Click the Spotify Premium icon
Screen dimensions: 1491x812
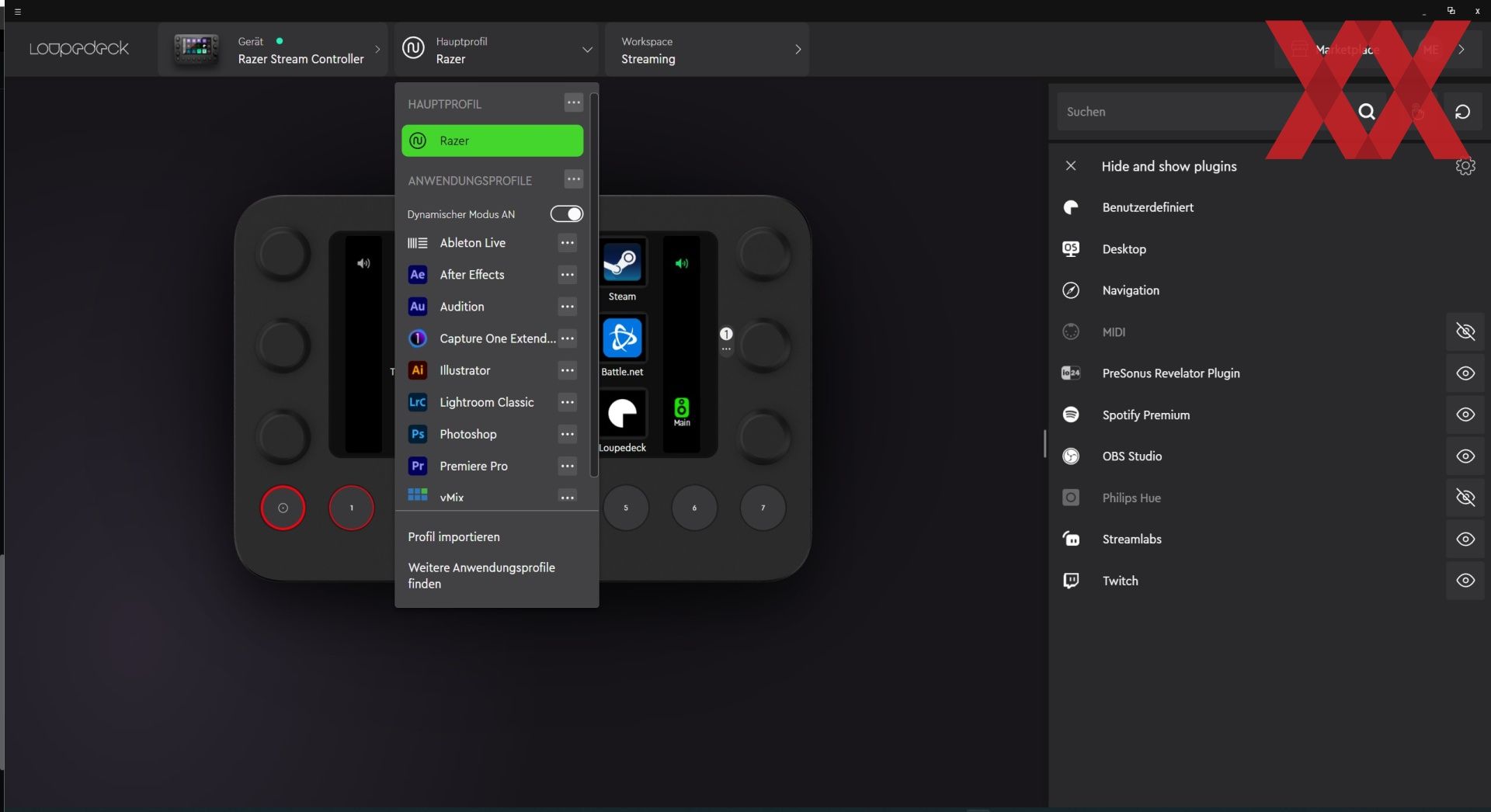pyautogui.click(x=1071, y=415)
